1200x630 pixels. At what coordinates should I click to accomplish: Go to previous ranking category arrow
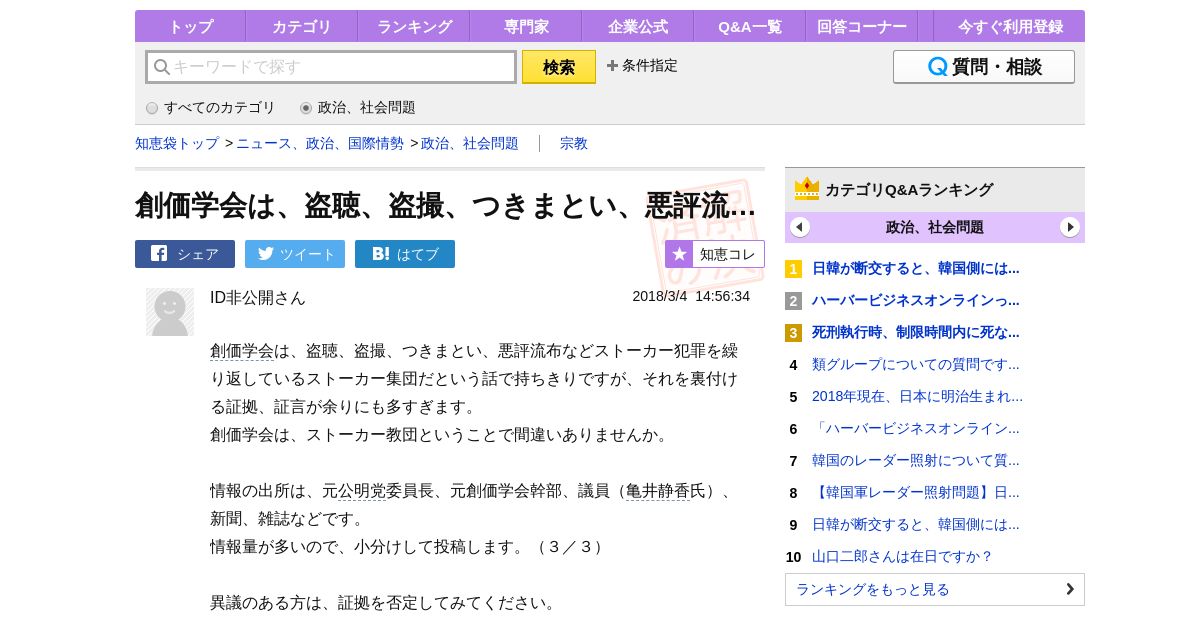(800, 227)
